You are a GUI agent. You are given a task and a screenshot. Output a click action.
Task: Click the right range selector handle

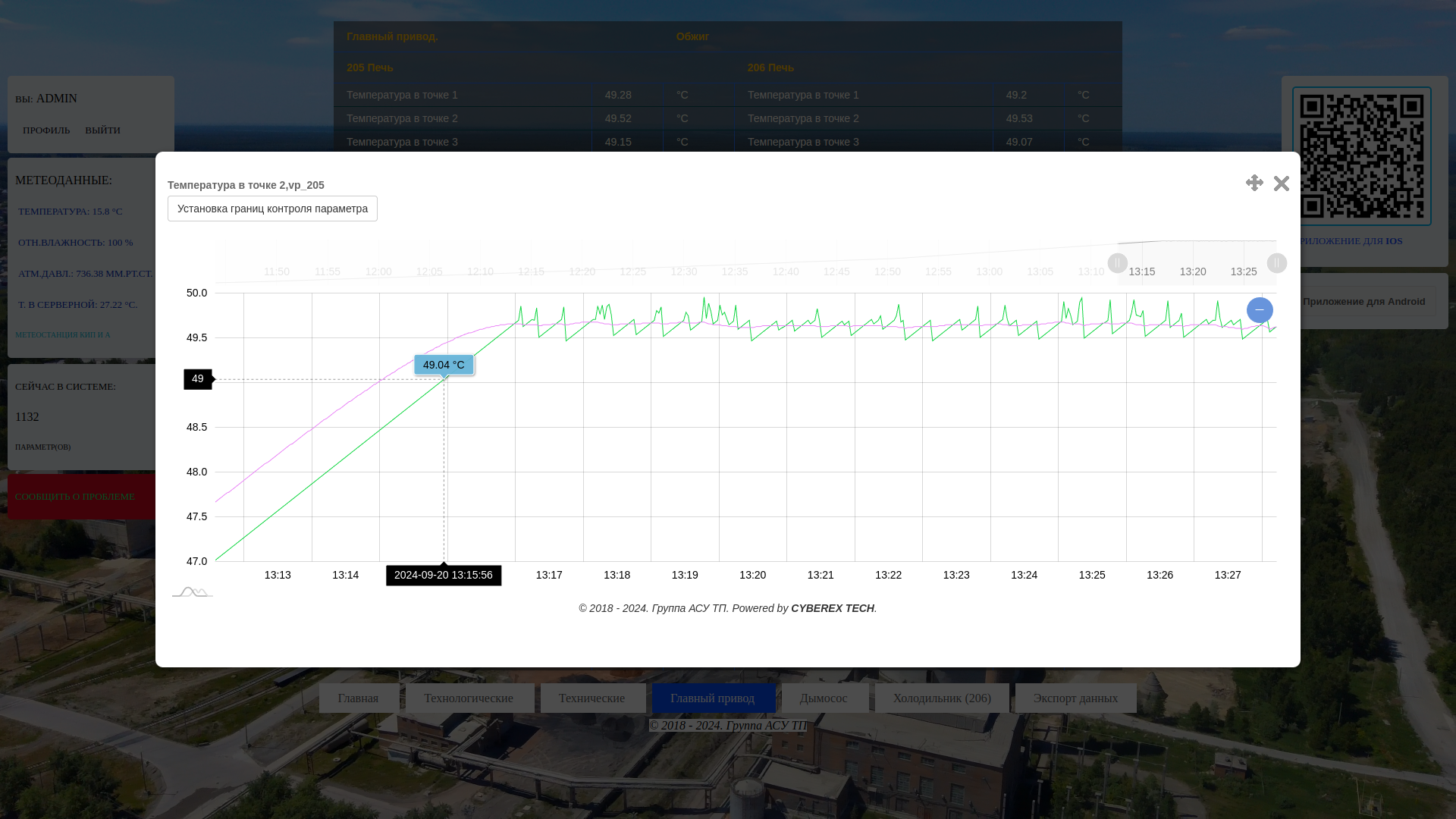(1277, 263)
